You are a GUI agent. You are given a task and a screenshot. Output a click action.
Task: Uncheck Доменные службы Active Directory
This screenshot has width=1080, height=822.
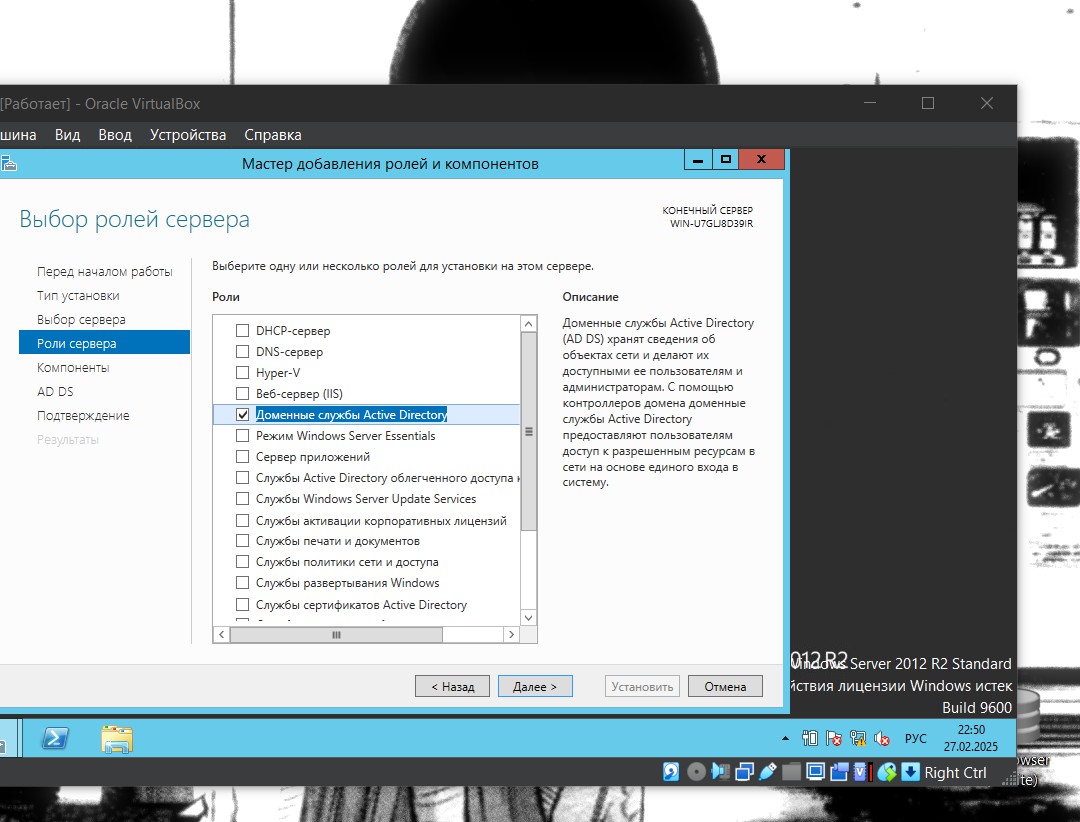pyautogui.click(x=242, y=415)
